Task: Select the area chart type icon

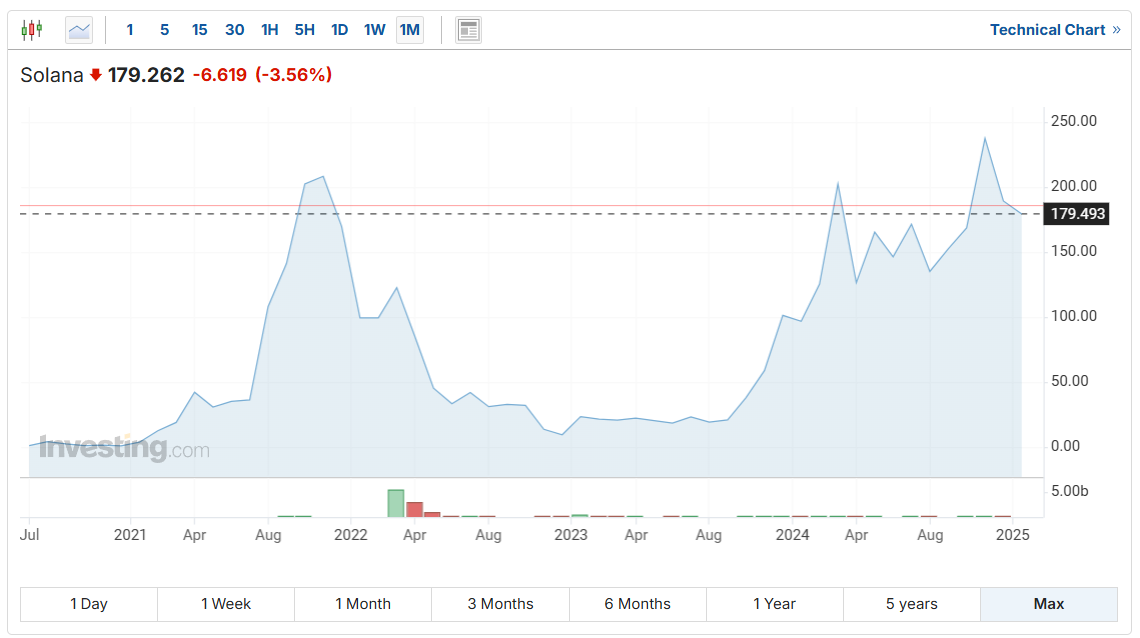Action: (79, 30)
